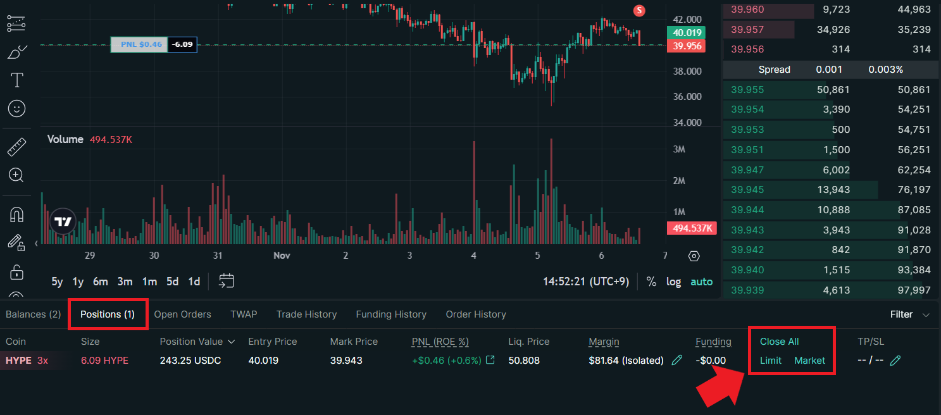
Task: Open the chart time zone menu
Action: [x=587, y=281]
